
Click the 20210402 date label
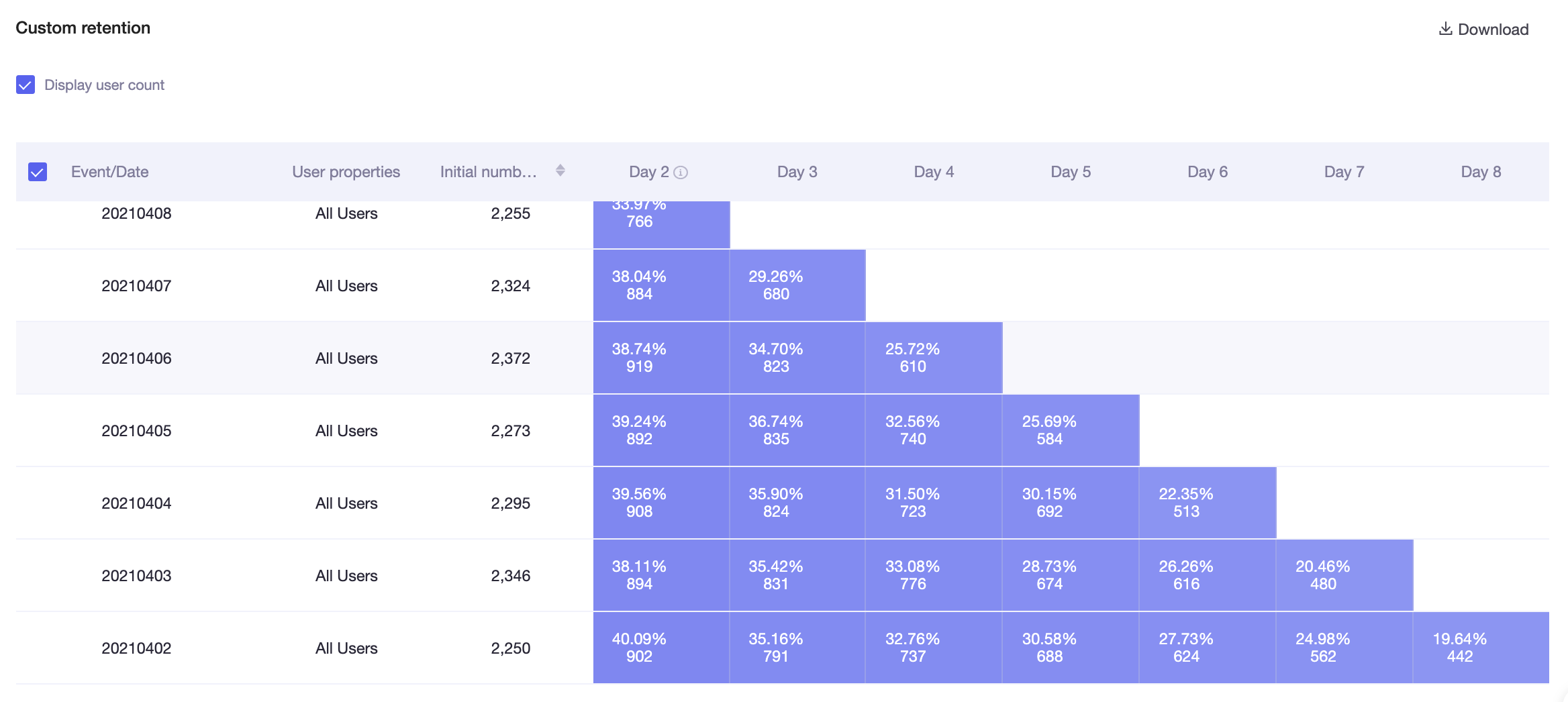136,648
